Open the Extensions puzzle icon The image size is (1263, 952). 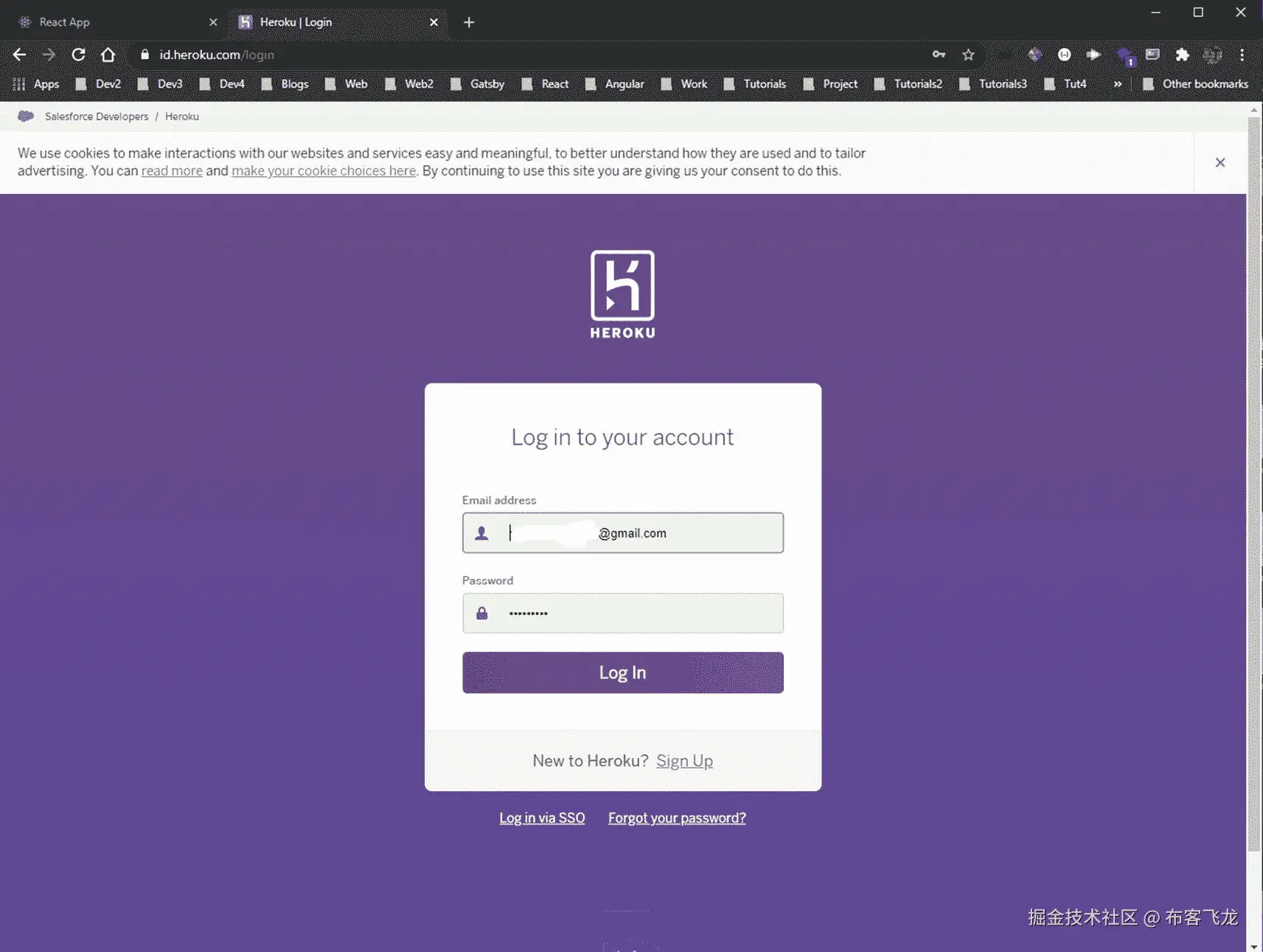1182,55
